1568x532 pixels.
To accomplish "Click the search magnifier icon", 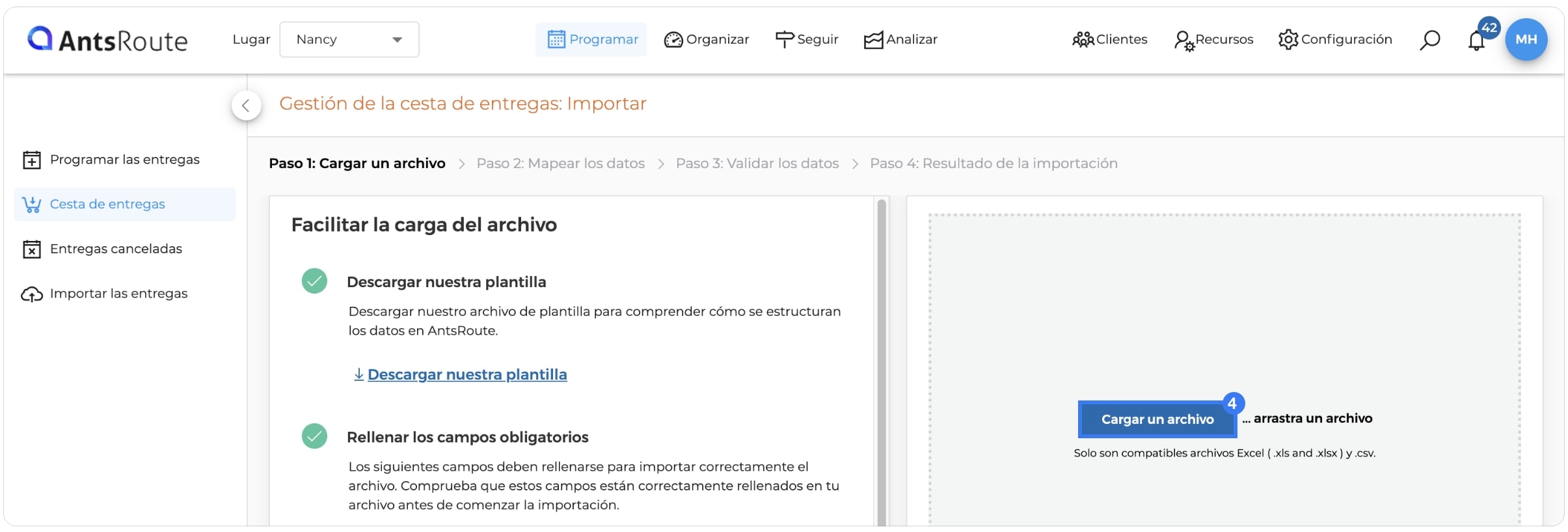I will (x=1430, y=40).
